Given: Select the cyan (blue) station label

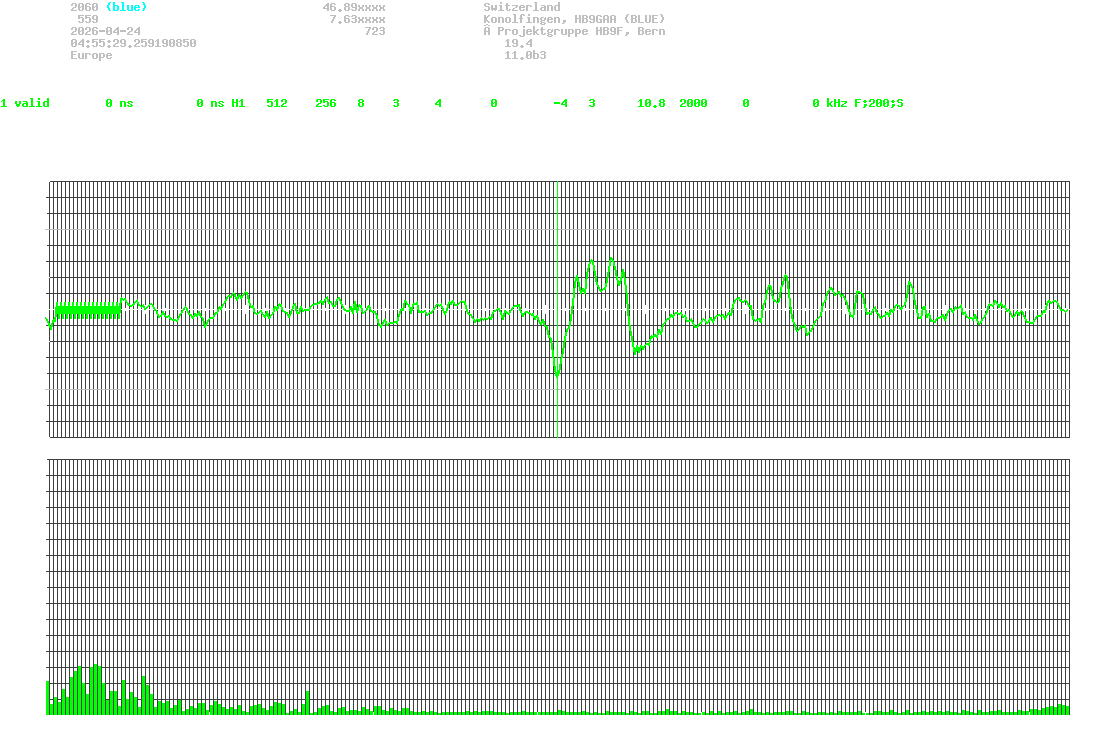Looking at the screenshot, I should pos(126,7).
